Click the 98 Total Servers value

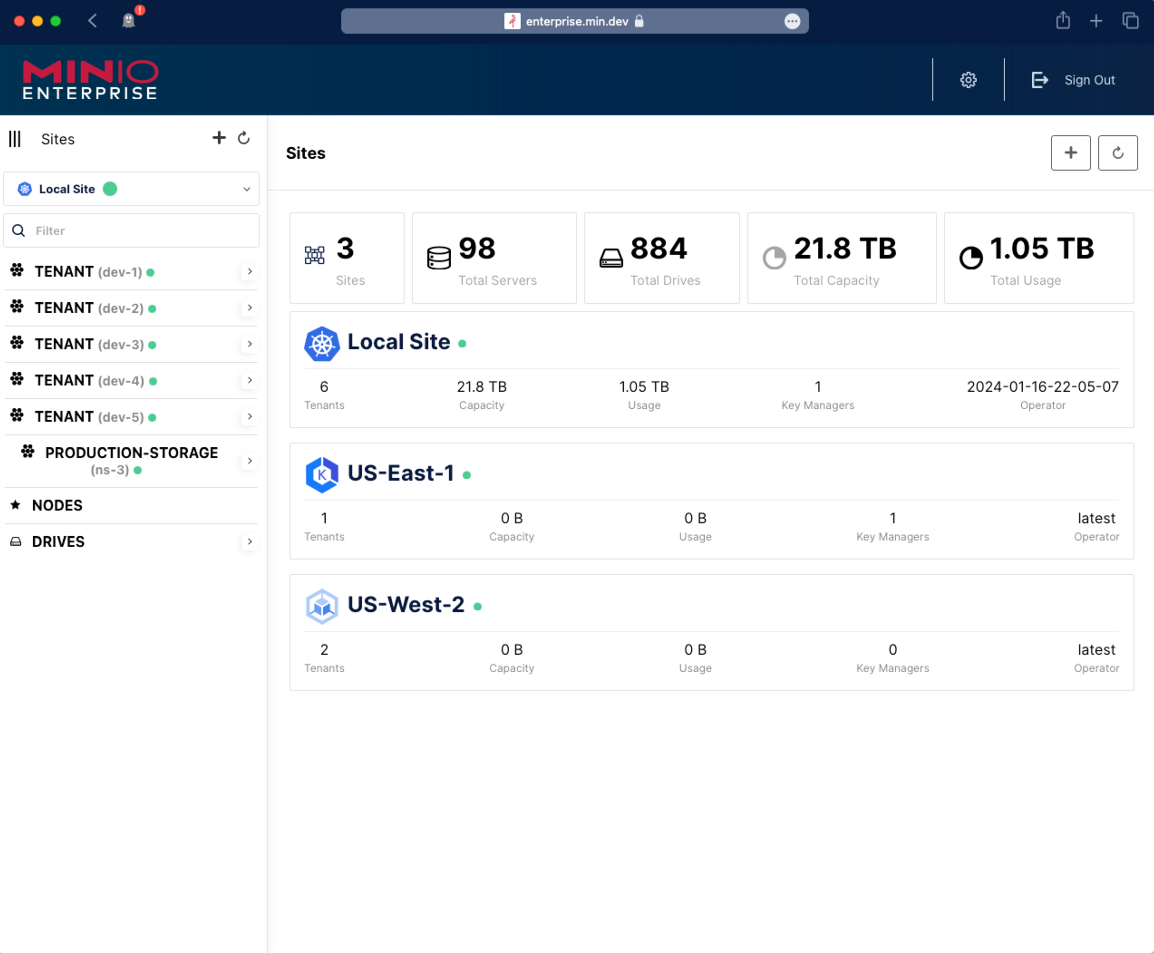[477, 249]
